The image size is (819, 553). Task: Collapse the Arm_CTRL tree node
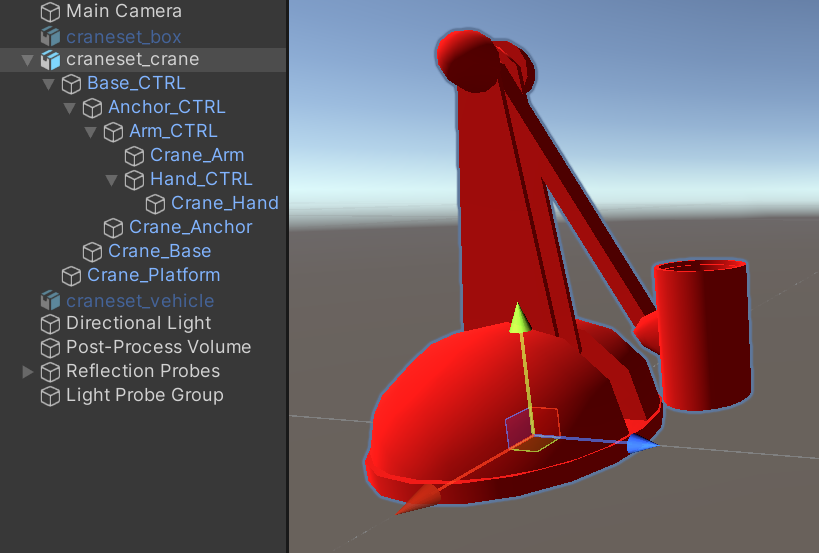tap(90, 133)
